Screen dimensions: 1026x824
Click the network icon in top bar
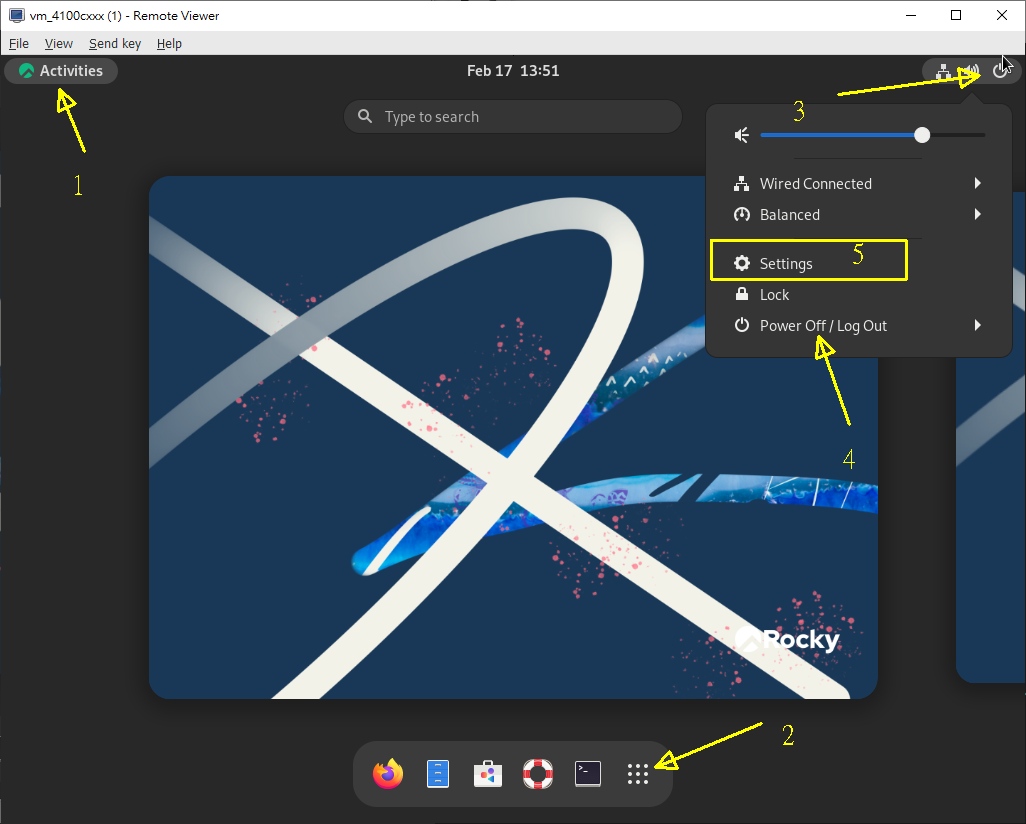pyautogui.click(x=942, y=71)
